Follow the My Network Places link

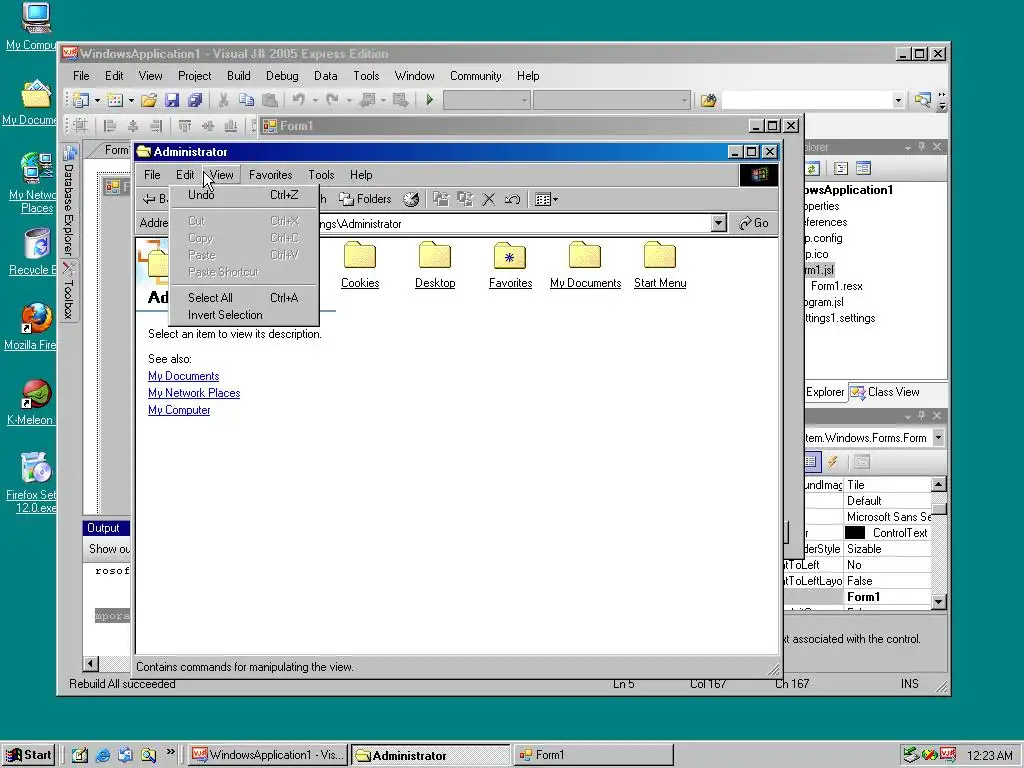(x=194, y=393)
